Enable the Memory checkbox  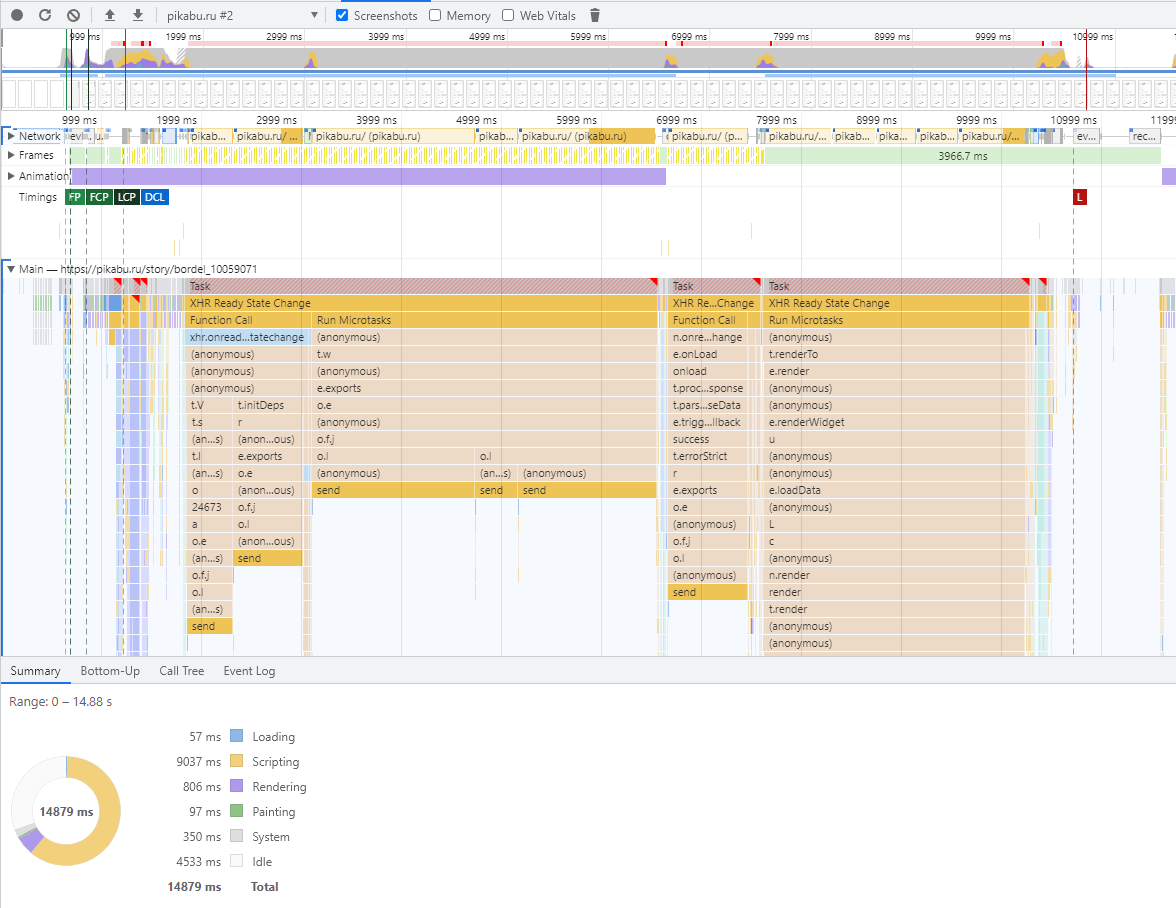click(x=436, y=15)
